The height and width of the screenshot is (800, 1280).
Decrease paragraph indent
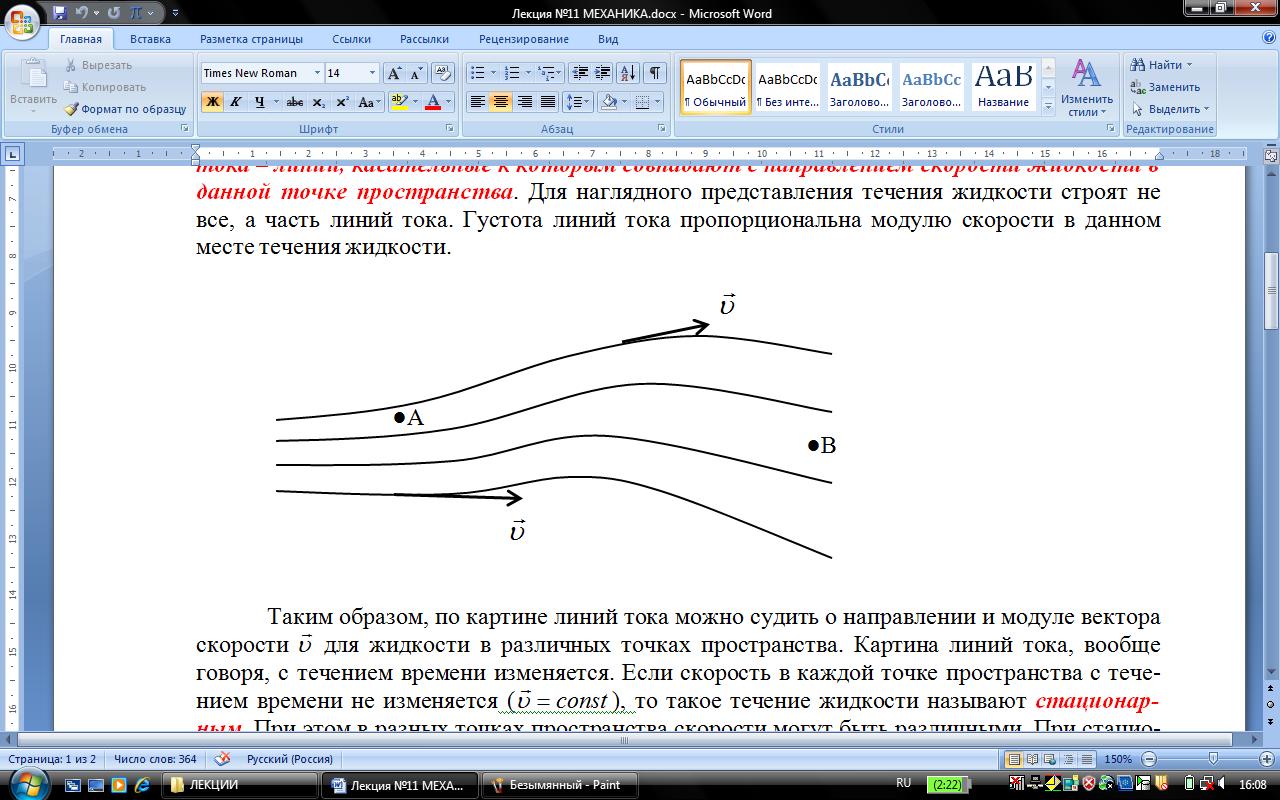click(579, 73)
